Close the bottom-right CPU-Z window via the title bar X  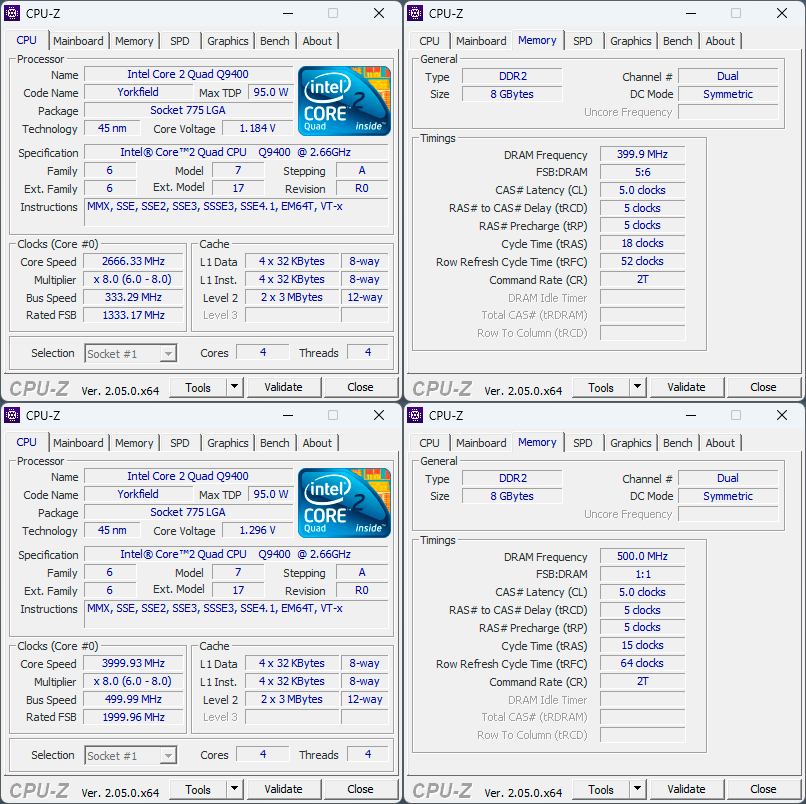tap(782, 416)
